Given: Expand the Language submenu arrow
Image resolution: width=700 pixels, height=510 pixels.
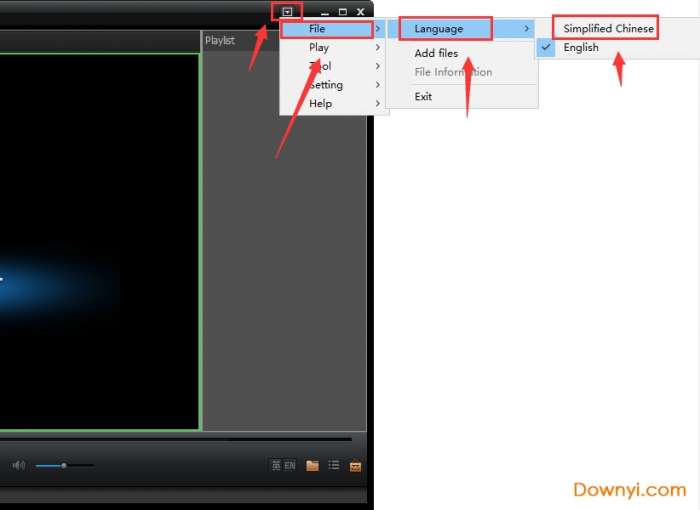Looking at the screenshot, I should tap(527, 29).
